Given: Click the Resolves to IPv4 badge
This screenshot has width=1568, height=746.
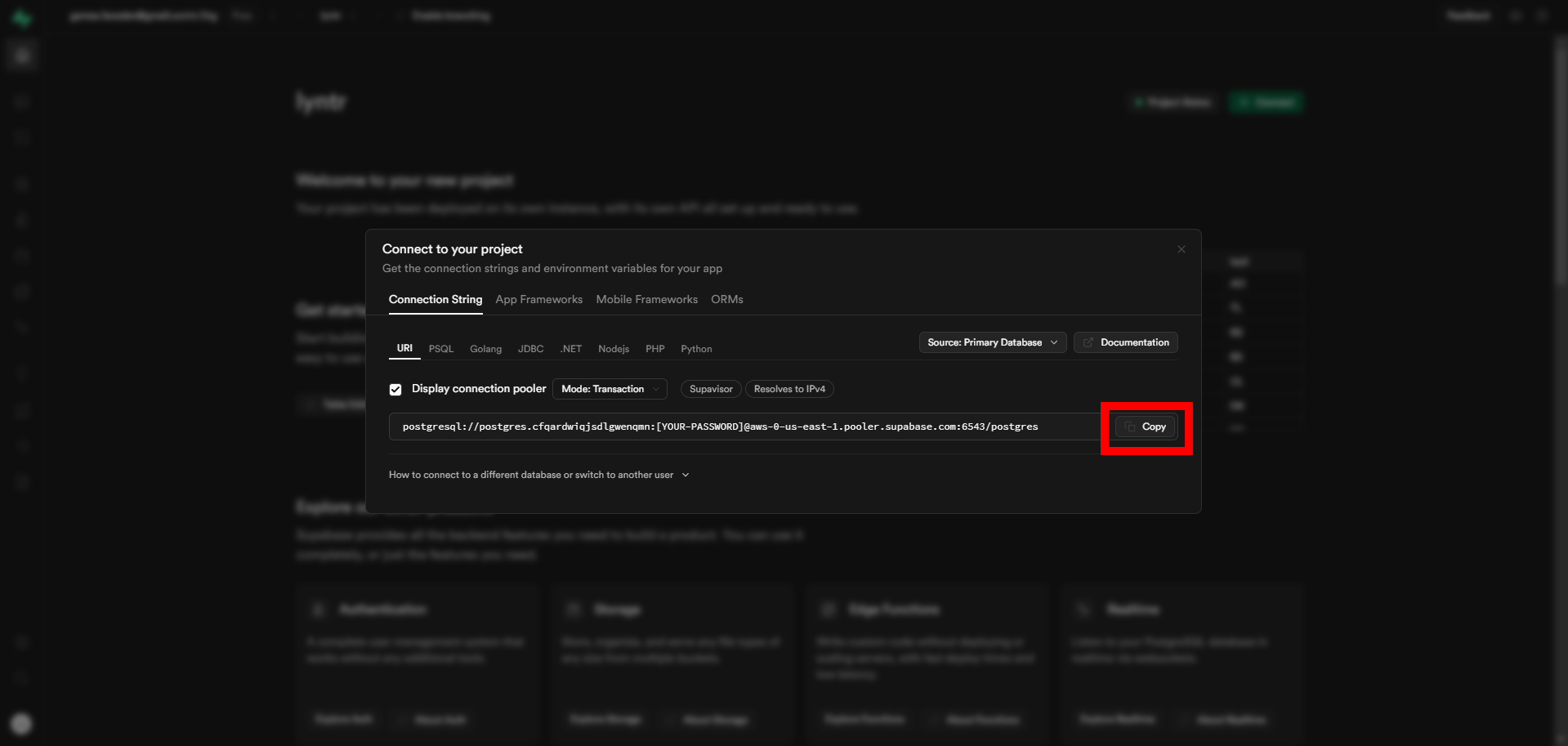Looking at the screenshot, I should click(x=789, y=389).
